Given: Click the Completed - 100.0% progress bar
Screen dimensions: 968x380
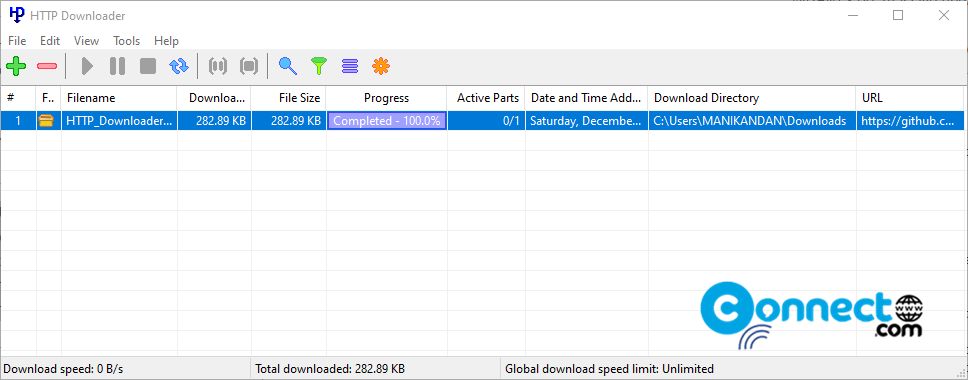Looking at the screenshot, I should coord(386,121).
